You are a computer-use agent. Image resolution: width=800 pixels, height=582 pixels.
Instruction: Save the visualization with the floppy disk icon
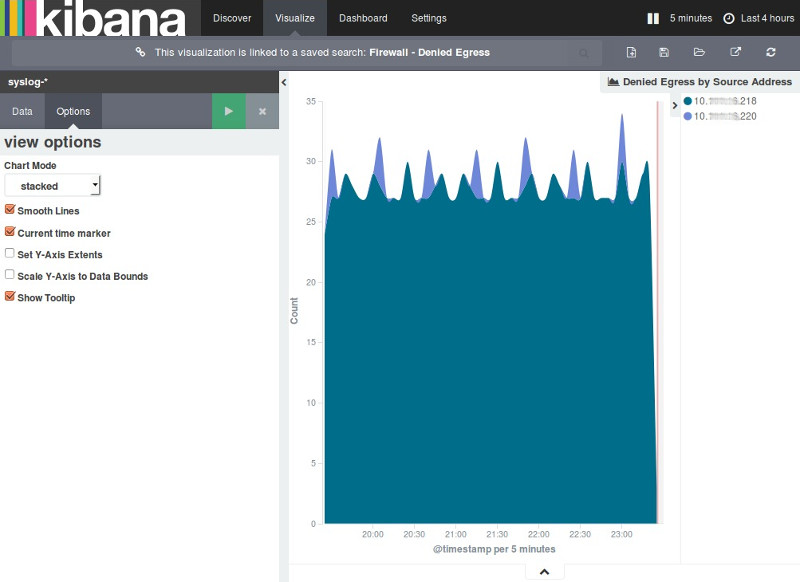pyautogui.click(x=664, y=52)
